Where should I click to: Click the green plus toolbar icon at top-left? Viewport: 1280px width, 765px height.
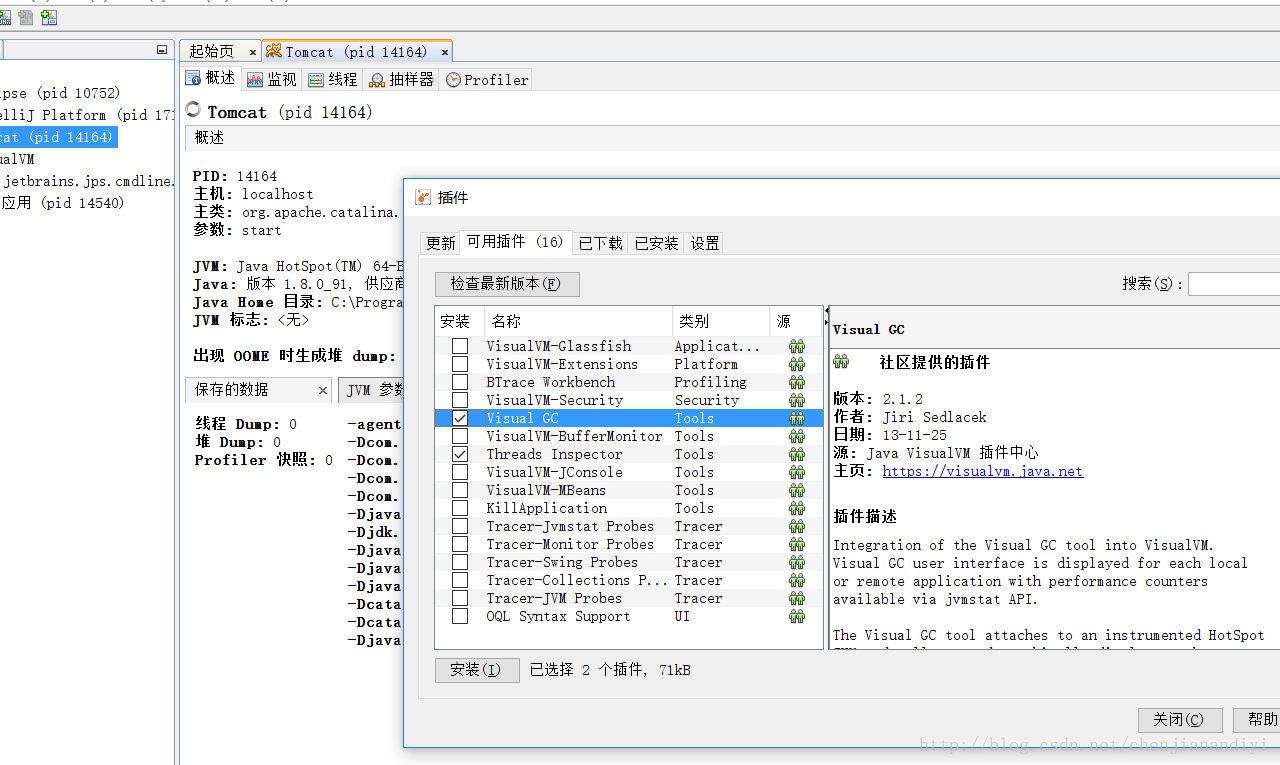click(49, 17)
